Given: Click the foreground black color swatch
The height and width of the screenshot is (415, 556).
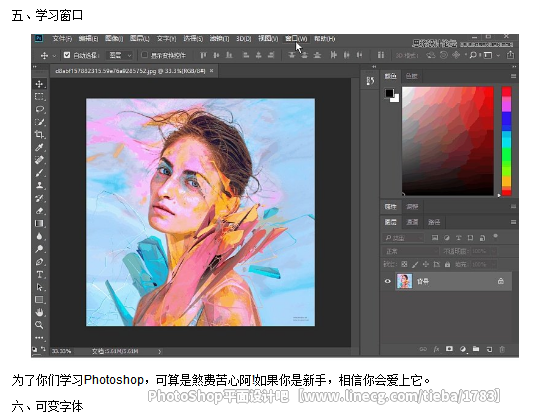Looking at the screenshot, I should (x=389, y=93).
